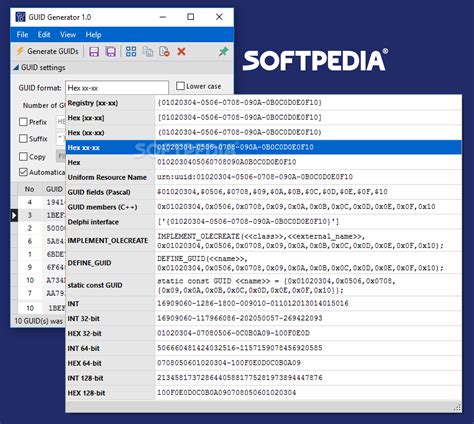The height and width of the screenshot is (424, 474).
Task: Tick the Prefix checkbox
Action: pyautogui.click(x=23, y=122)
